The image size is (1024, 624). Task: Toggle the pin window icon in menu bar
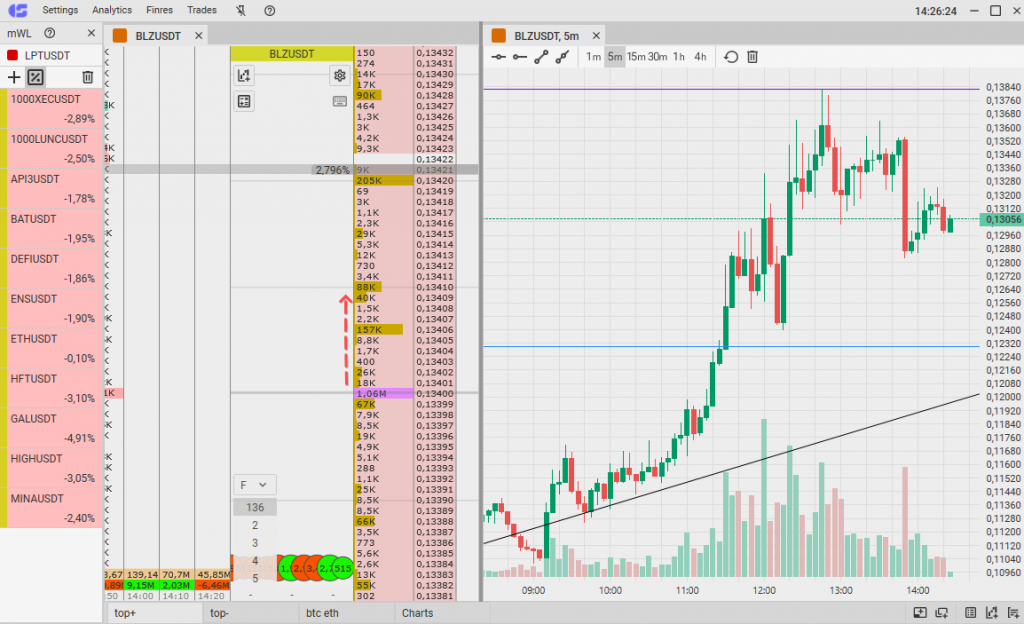coord(240,10)
